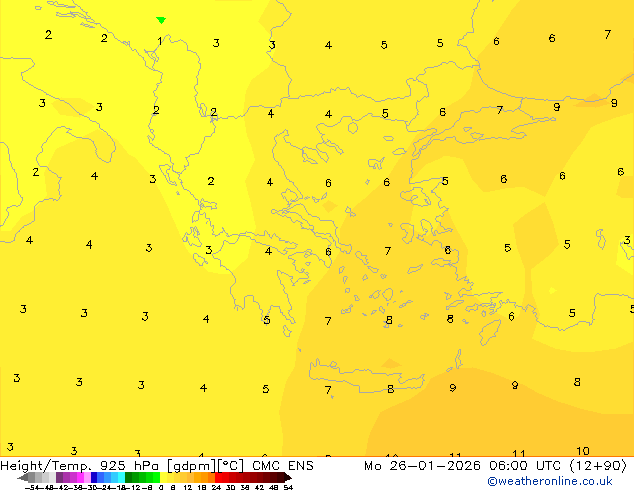The width and height of the screenshot is (634, 490).
Task: Click the gray left arrow of color scale
Action: tap(23, 478)
